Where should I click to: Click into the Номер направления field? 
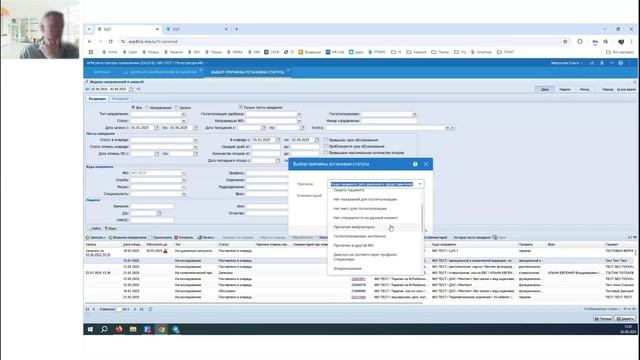tap(389, 121)
